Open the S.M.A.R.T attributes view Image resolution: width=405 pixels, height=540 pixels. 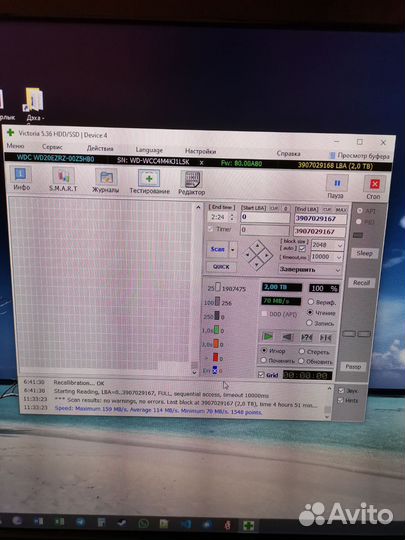tap(63, 179)
